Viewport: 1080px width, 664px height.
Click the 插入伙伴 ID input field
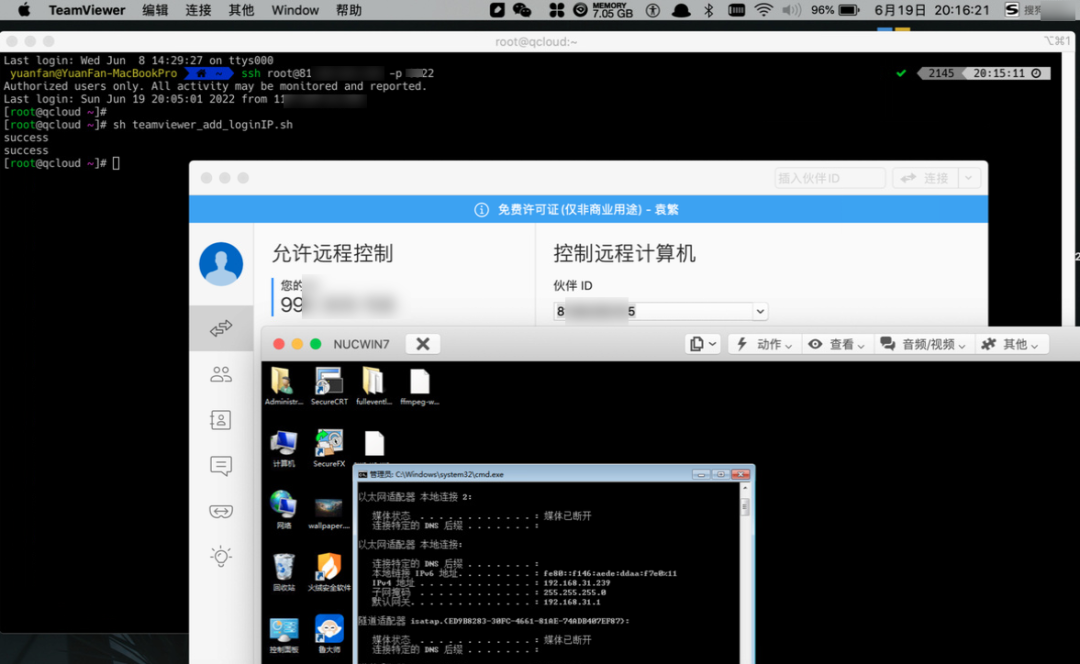pyautogui.click(x=829, y=178)
